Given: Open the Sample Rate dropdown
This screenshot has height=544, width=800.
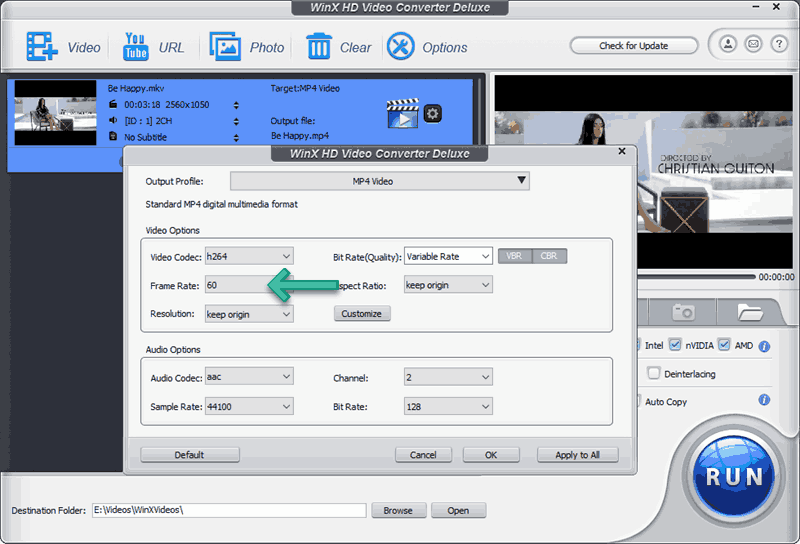Looking at the screenshot, I should pos(249,407).
